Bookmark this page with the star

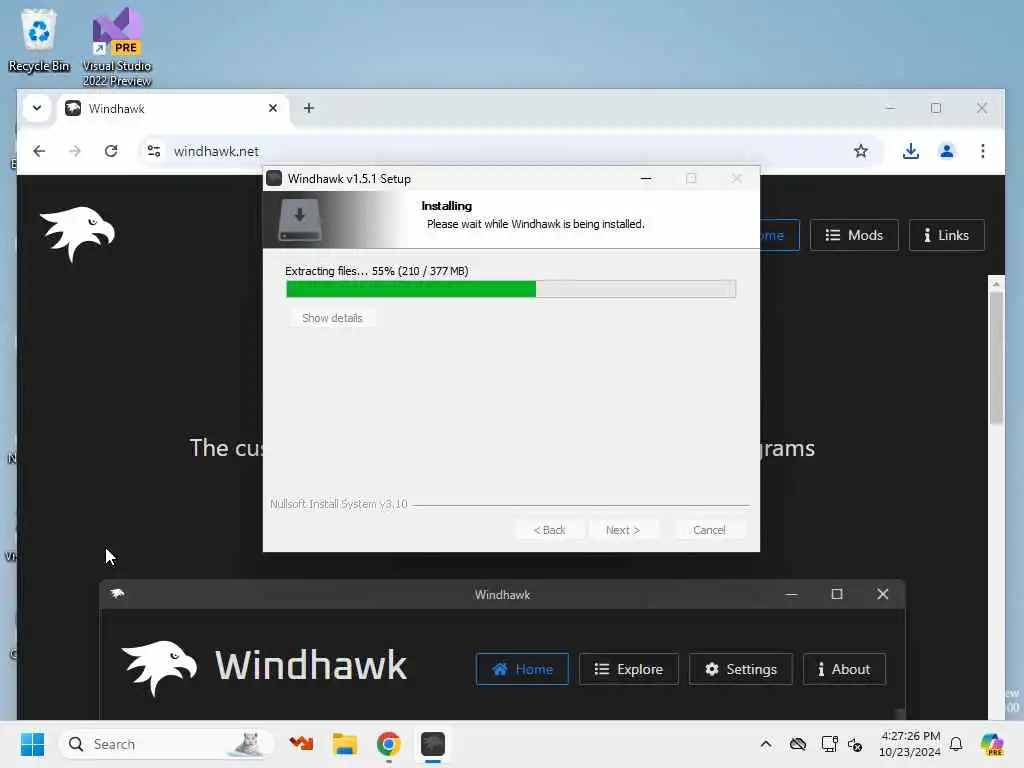861,151
